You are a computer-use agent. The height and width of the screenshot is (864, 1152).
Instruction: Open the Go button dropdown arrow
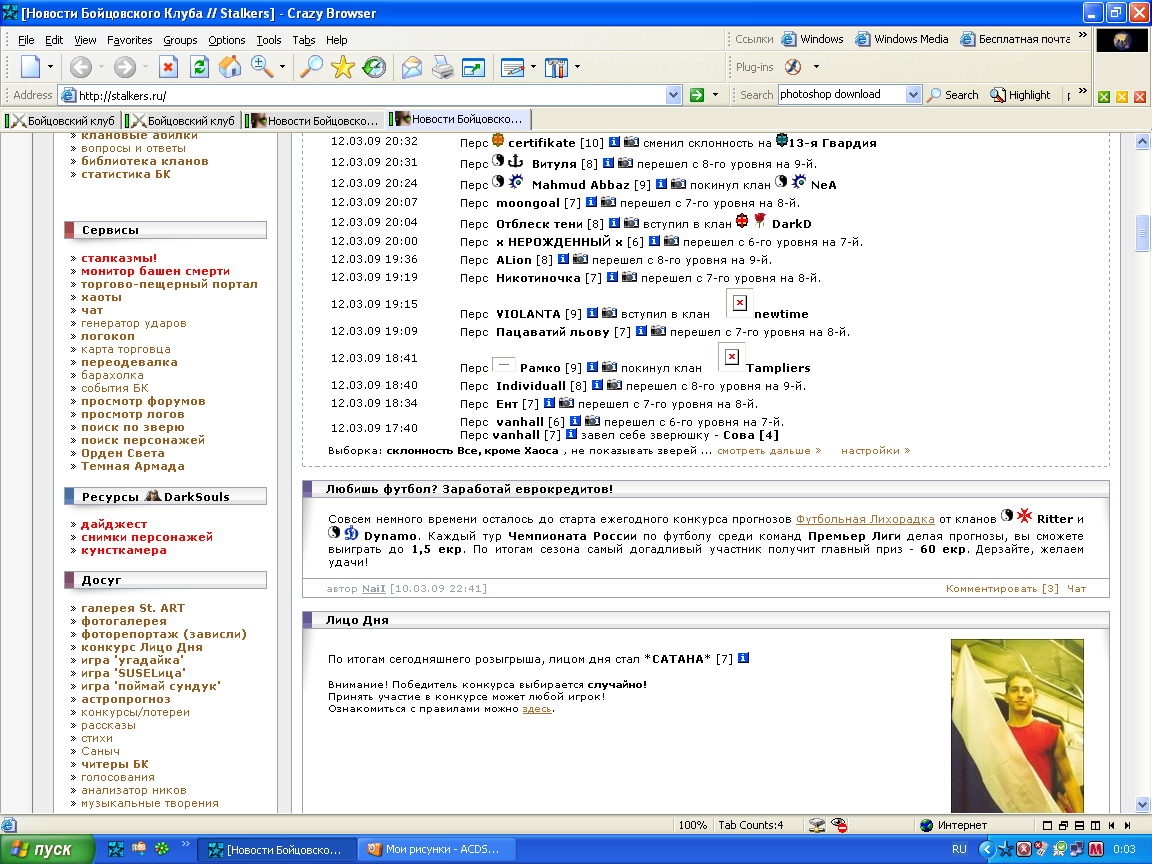(715, 95)
